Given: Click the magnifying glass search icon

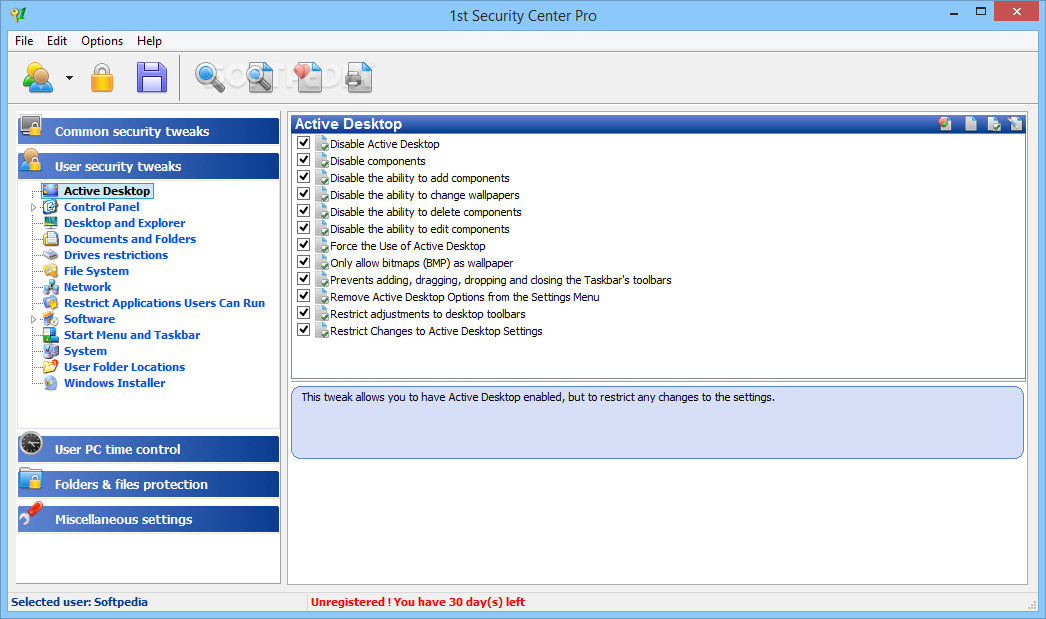Looking at the screenshot, I should [209, 77].
